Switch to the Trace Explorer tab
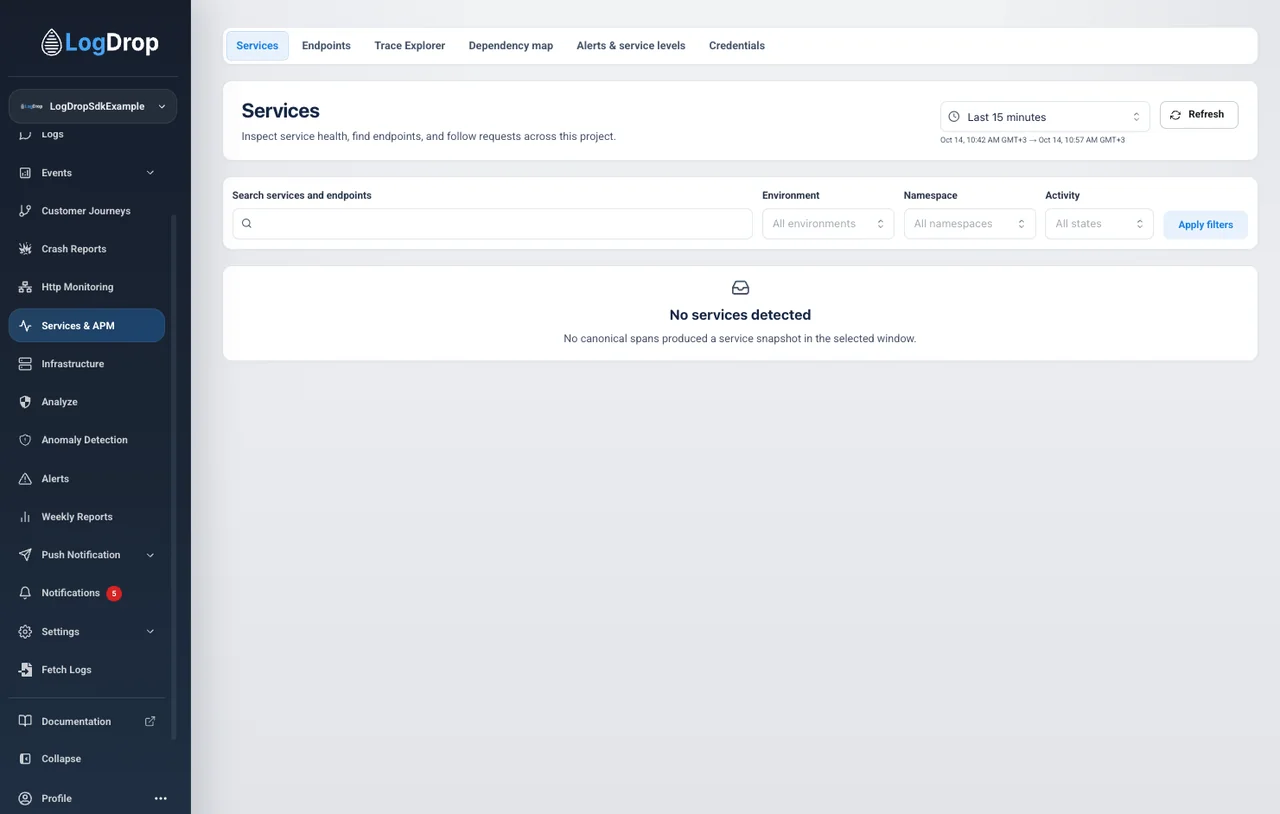Viewport: 1280px width, 814px height. click(x=410, y=46)
